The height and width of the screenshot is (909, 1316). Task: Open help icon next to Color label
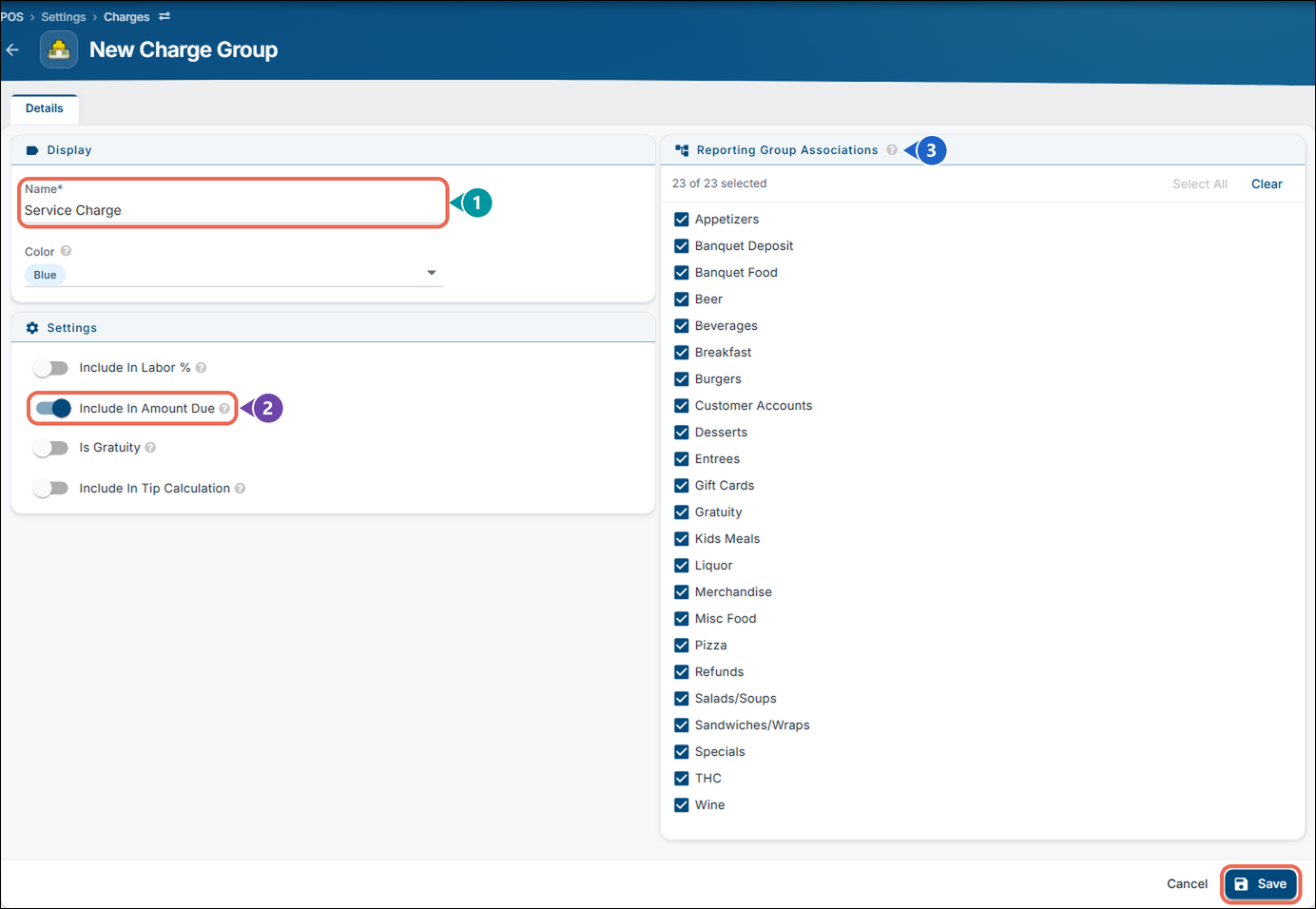click(66, 251)
